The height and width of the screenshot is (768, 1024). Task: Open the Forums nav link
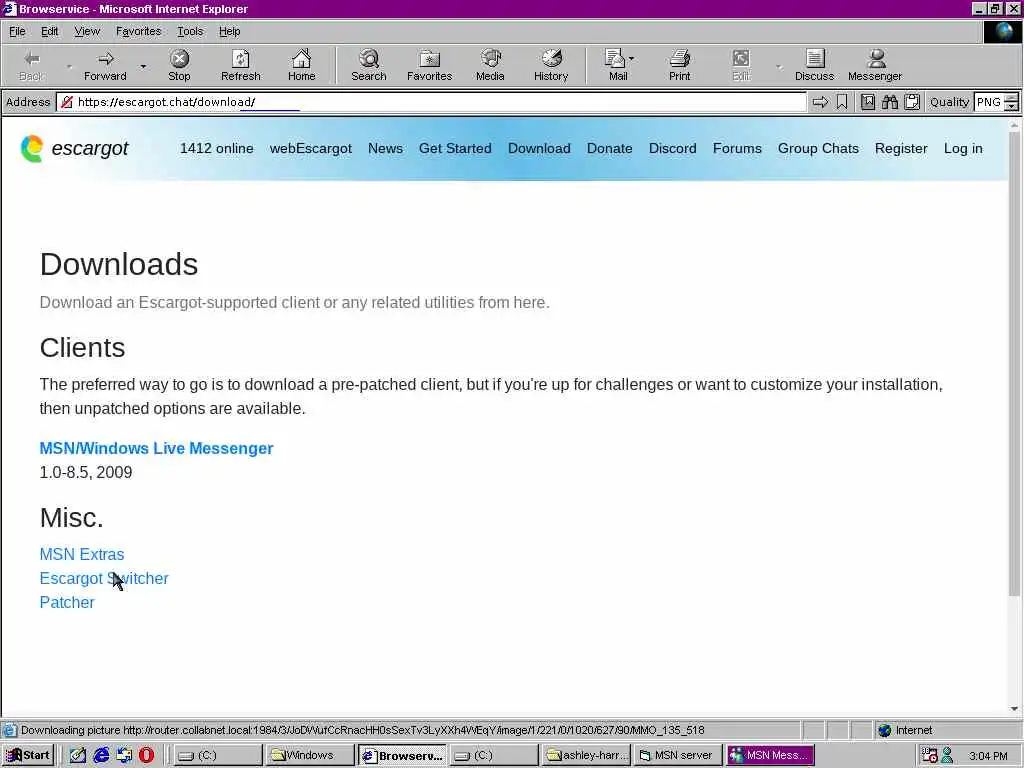click(x=737, y=148)
